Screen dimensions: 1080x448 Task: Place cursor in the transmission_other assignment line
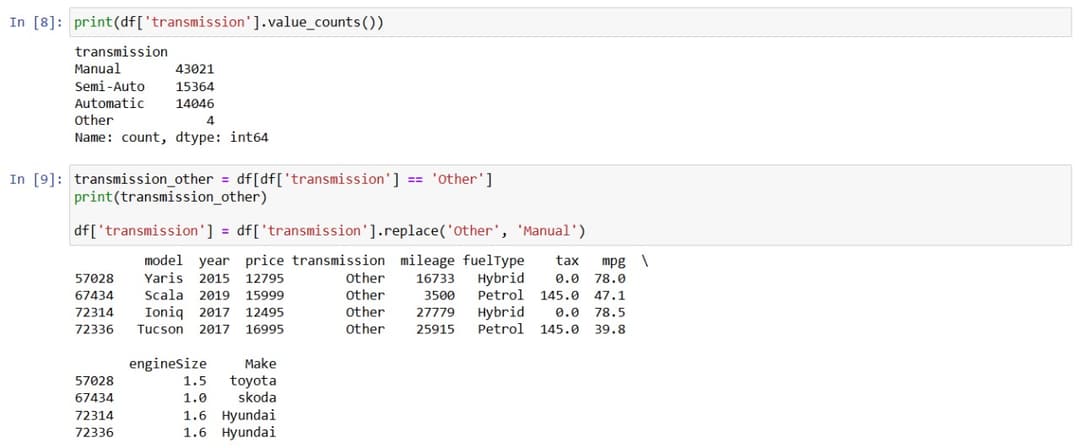pyautogui.click(x=283, y=180)
